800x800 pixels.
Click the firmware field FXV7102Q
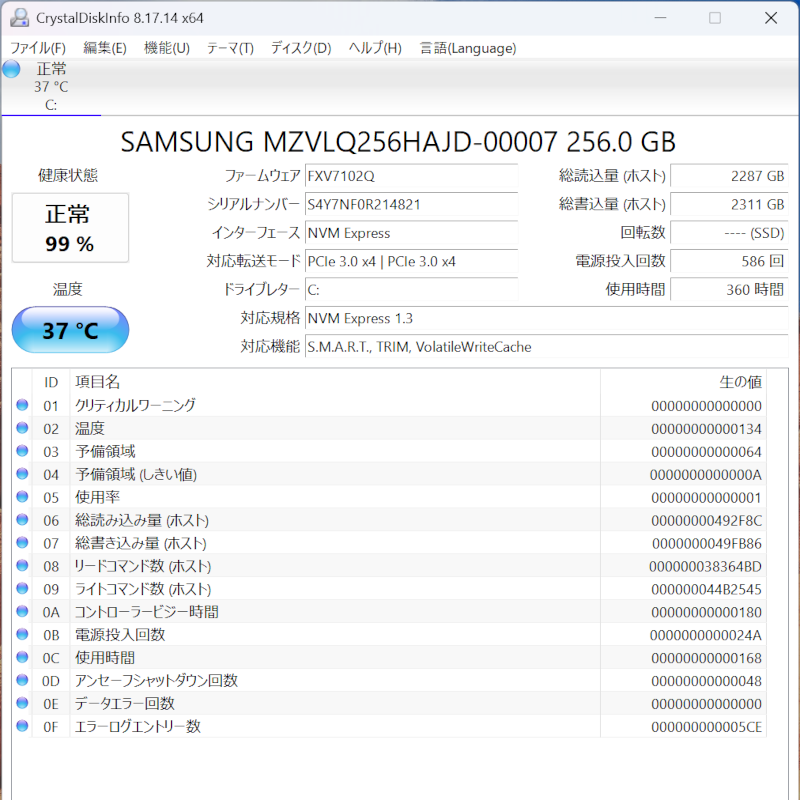(411, 176)
